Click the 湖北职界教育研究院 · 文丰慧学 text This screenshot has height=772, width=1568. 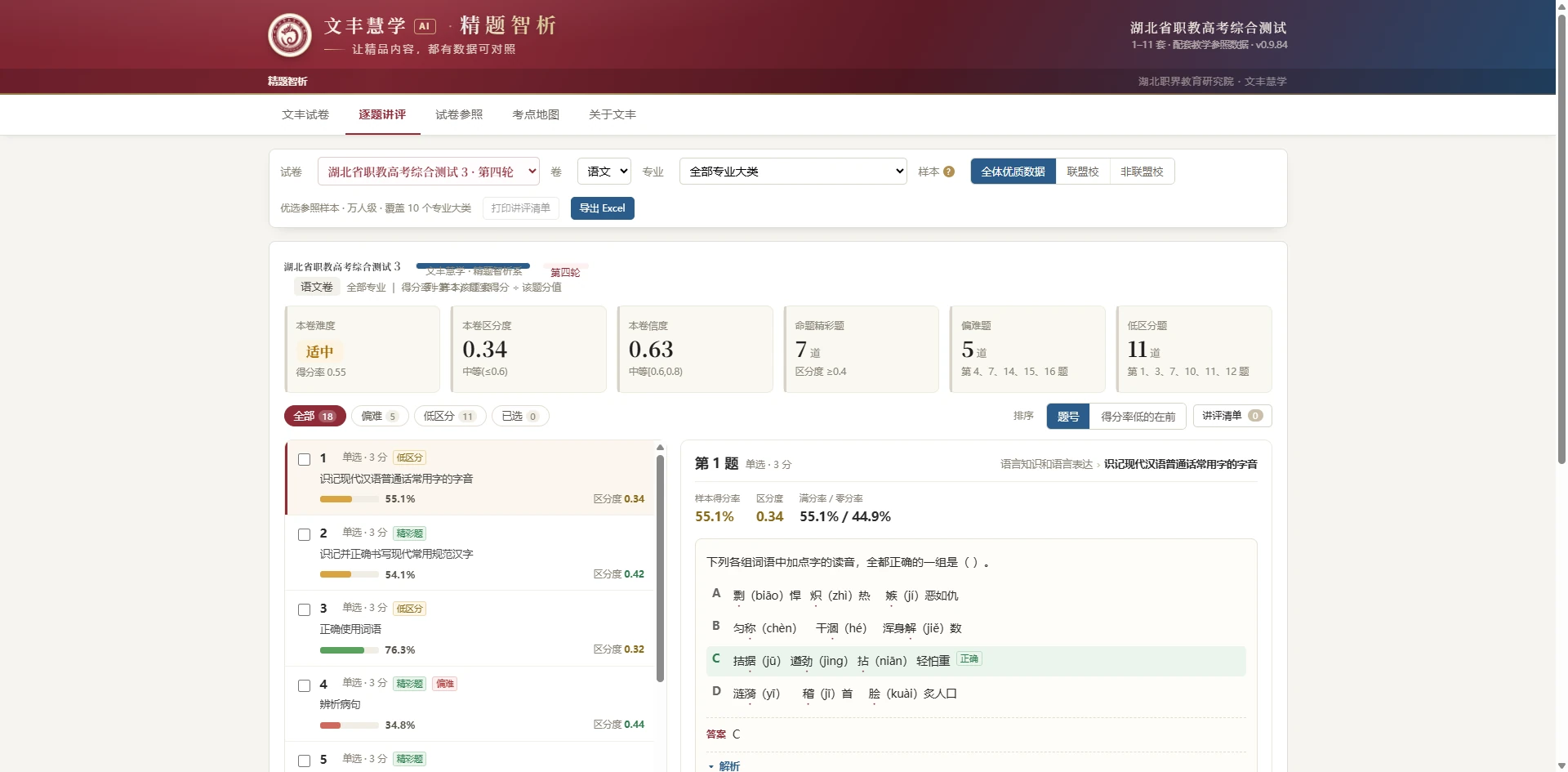point(1212,82)
